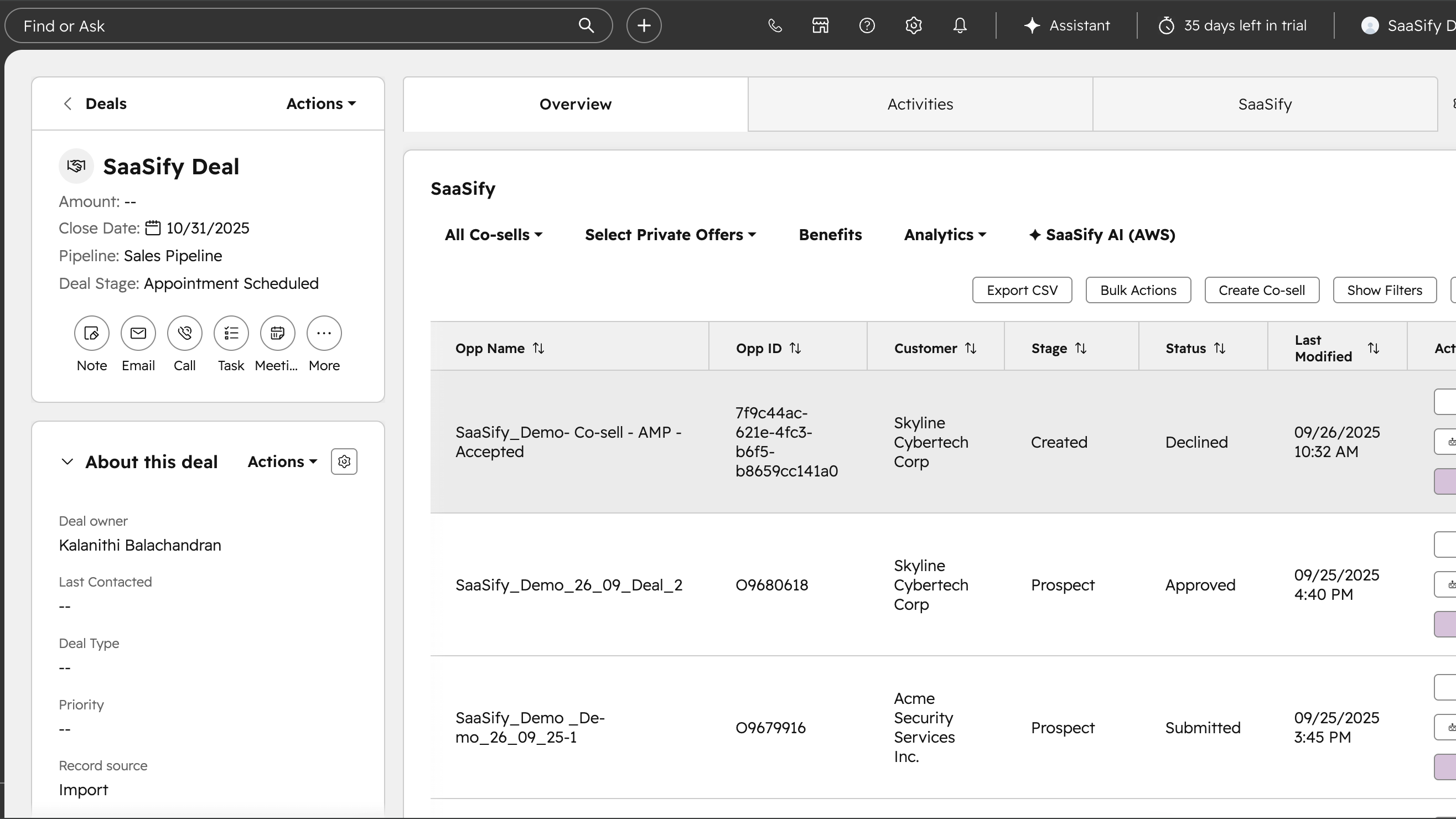The image size is (1456, 819).
Task: Create a Note with the note icon
Action: 91,333
